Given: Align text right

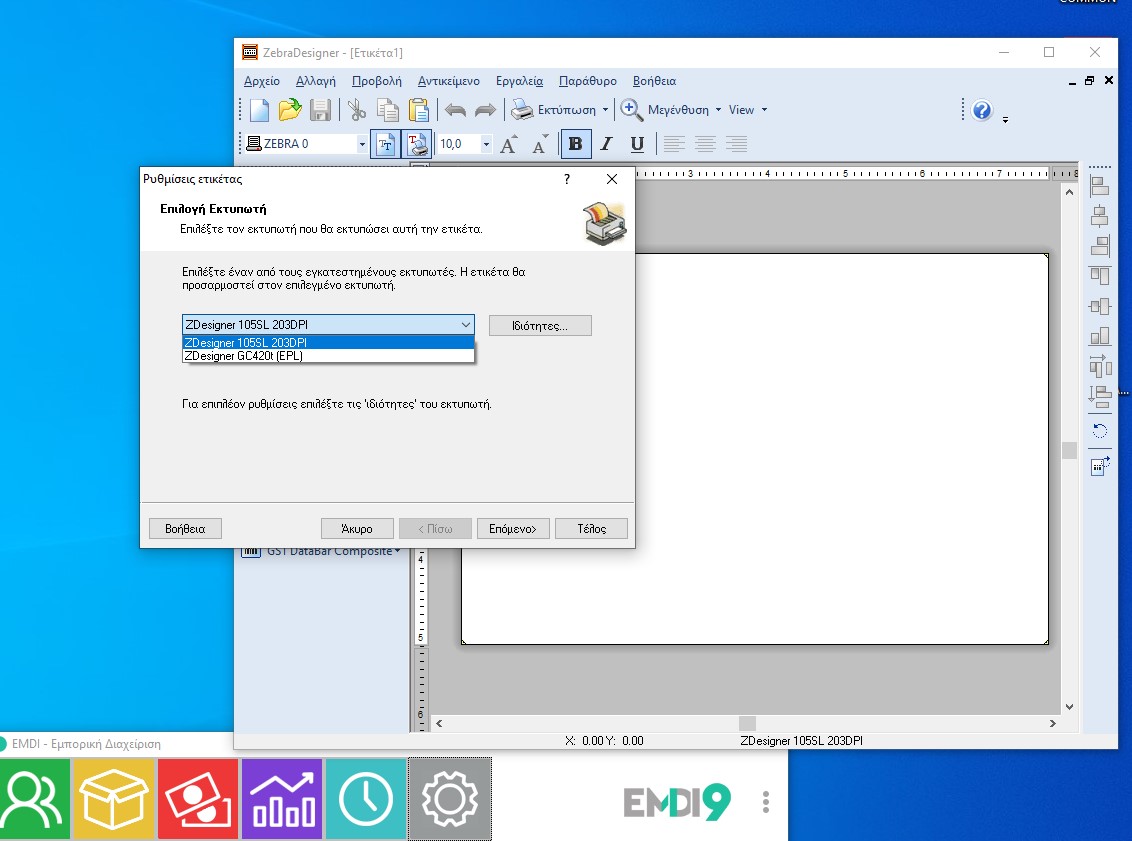Looking at the screenshot, I should point(736,144).
